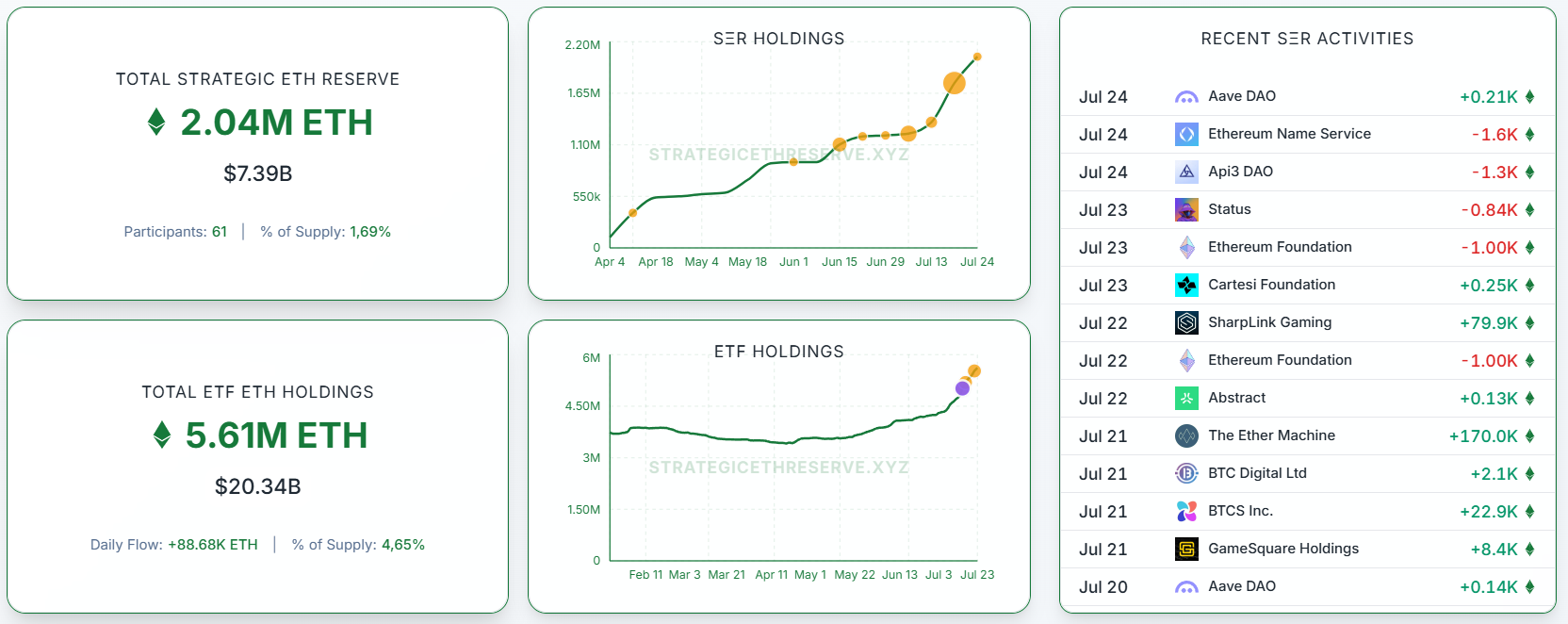Click the large orange bubble on SER Holdings chart
Screen dimensions: 1568x624
pos(955,83)
